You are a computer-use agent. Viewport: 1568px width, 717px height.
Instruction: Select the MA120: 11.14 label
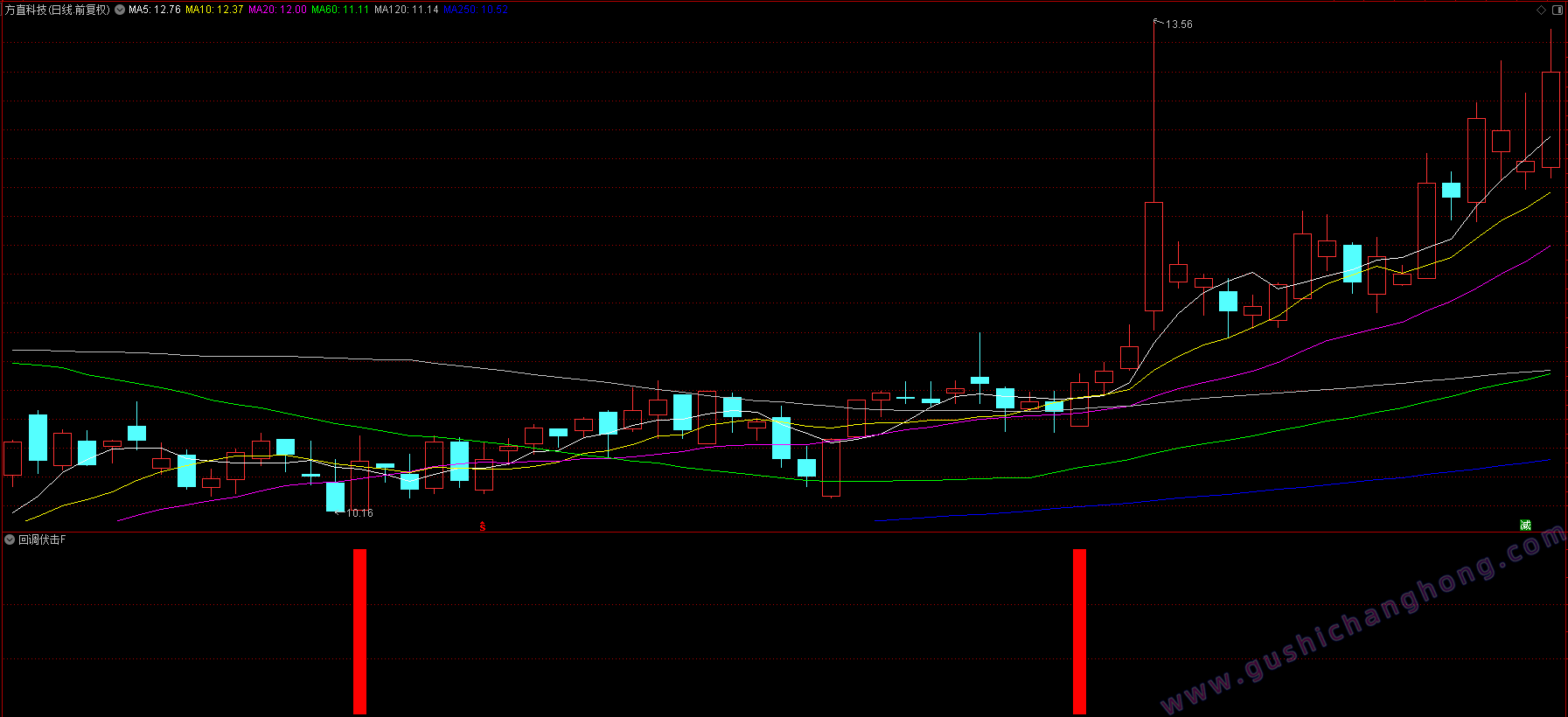[407, 10]
